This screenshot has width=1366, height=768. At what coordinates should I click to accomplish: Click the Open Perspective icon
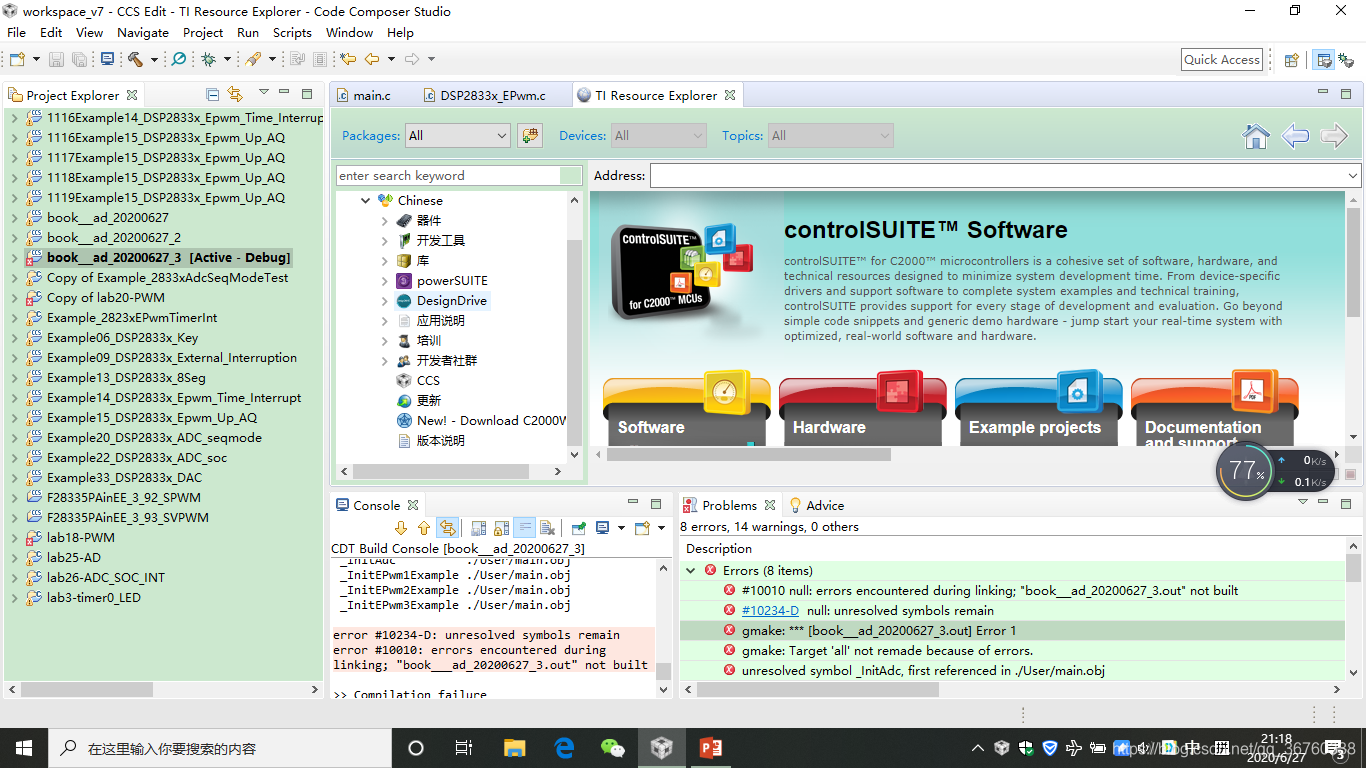1292,60
